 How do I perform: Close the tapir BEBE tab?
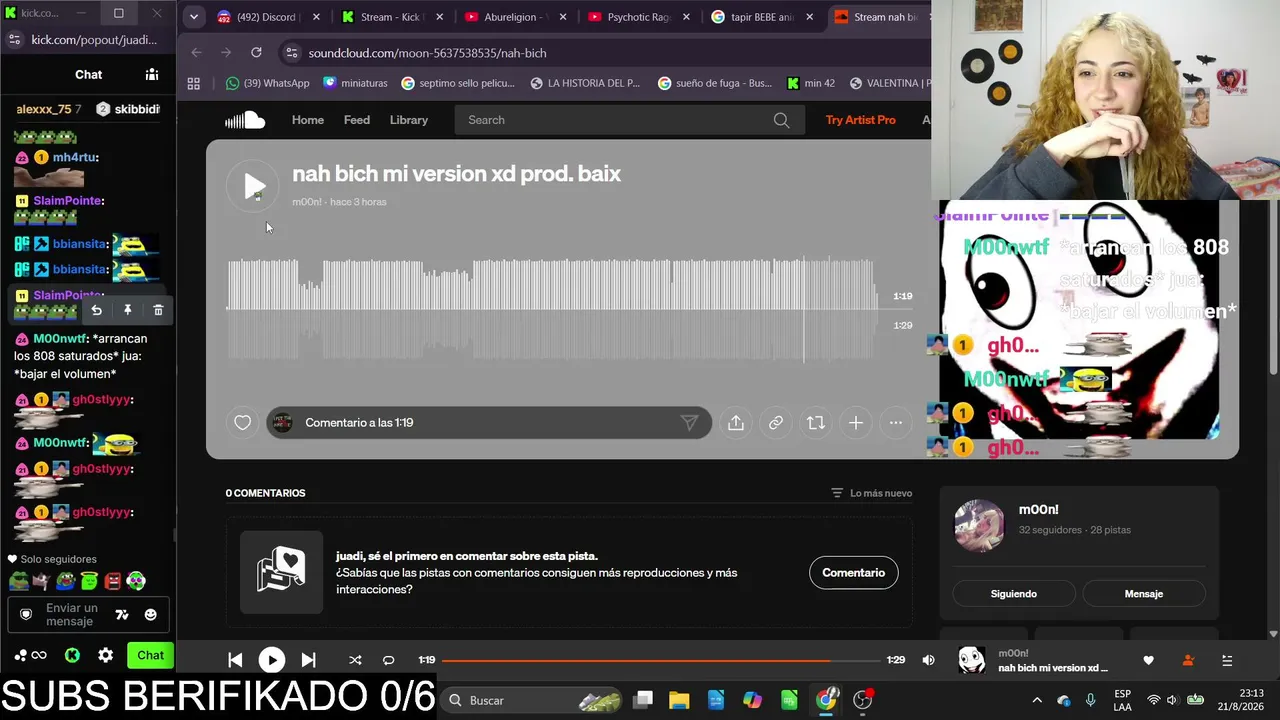pyautogui.click(x=810, y=17)
